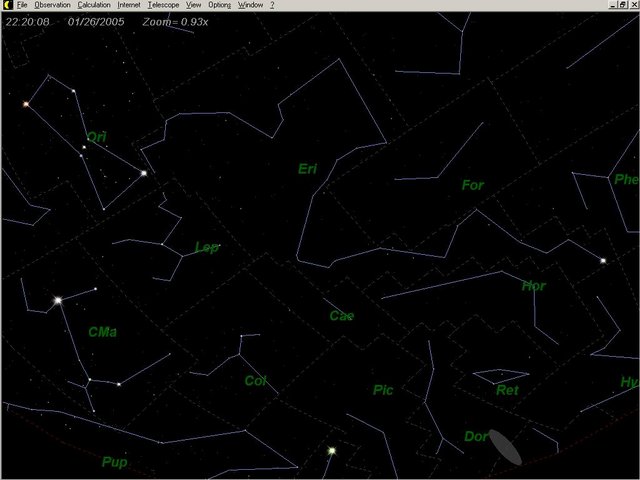Click the crescent moon application icon
This screenshot has height=480, width=640.
[x=6, y=5]
